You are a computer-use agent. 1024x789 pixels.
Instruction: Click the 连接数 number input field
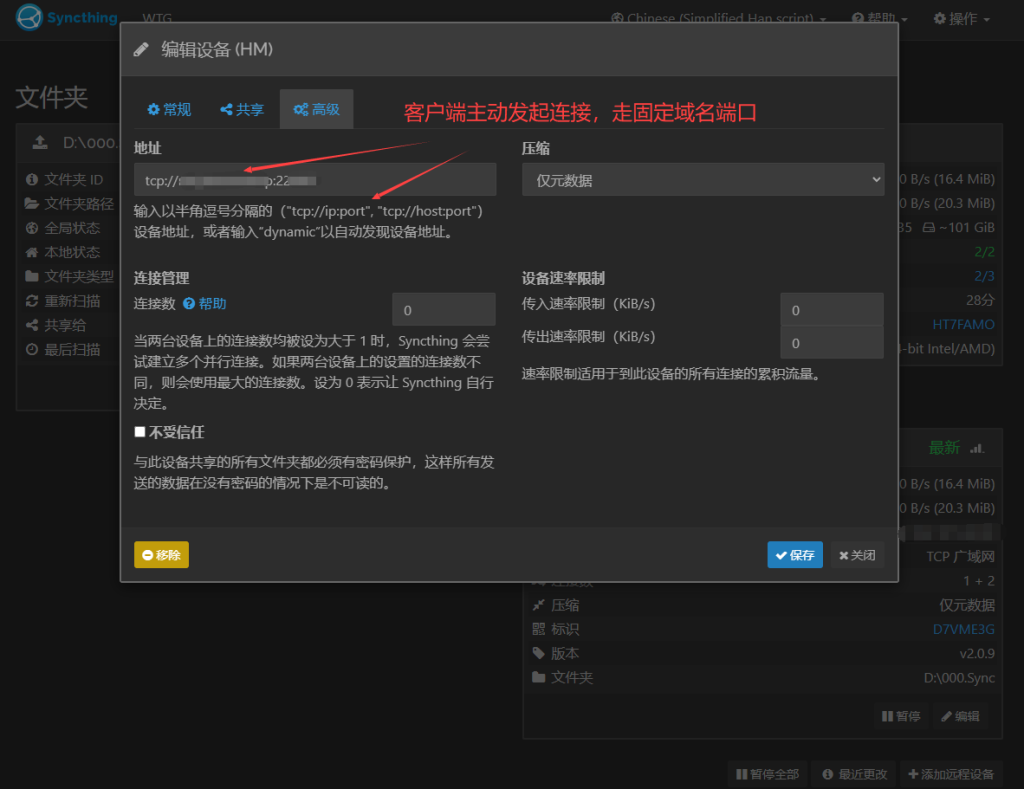coord(443,310)
